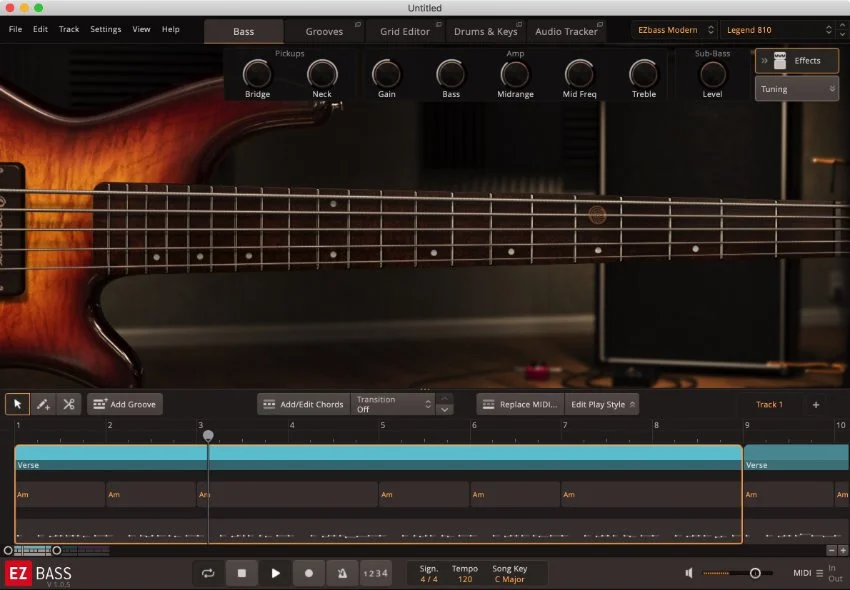This screenshot has height=590, width=850.
Task: Open the Song Key C Major selector
Action: (x=510, y=579)
